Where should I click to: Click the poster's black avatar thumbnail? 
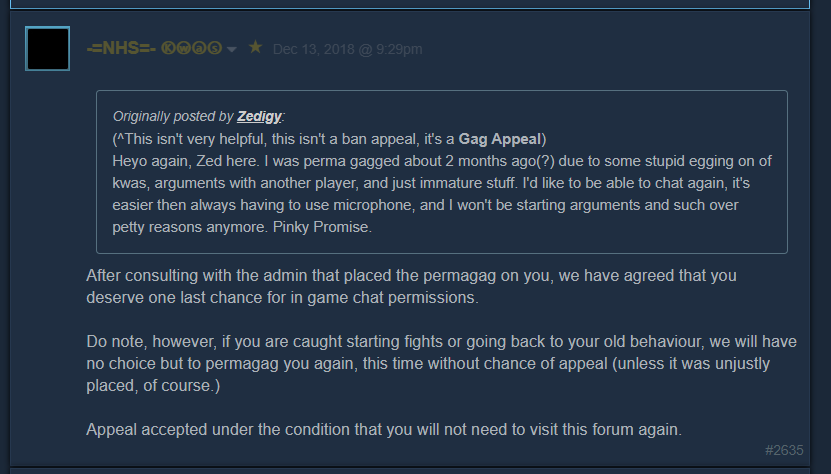[x=47, y=49]
